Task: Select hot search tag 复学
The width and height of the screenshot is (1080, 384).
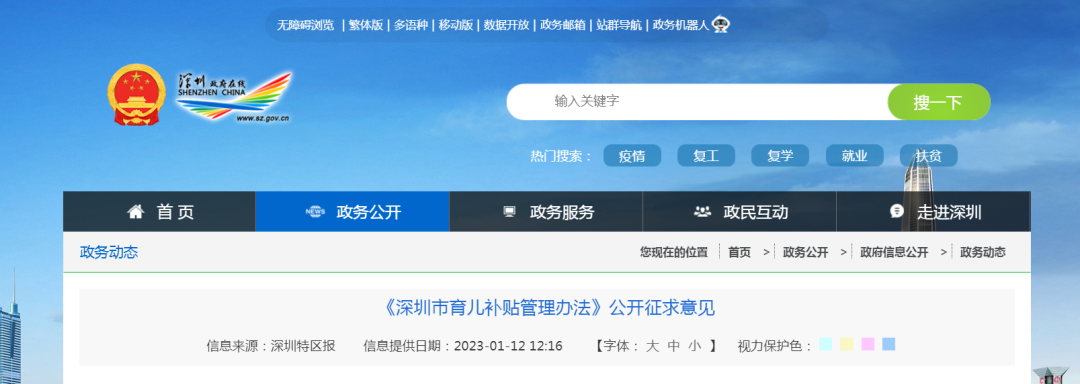Action: [x=780, y=156]
